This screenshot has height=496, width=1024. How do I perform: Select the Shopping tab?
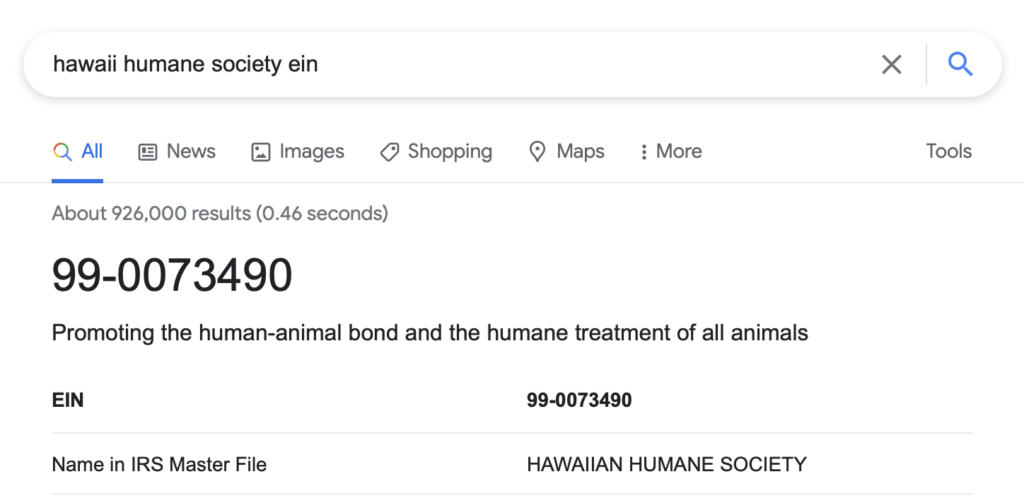[x=436, y=151]
